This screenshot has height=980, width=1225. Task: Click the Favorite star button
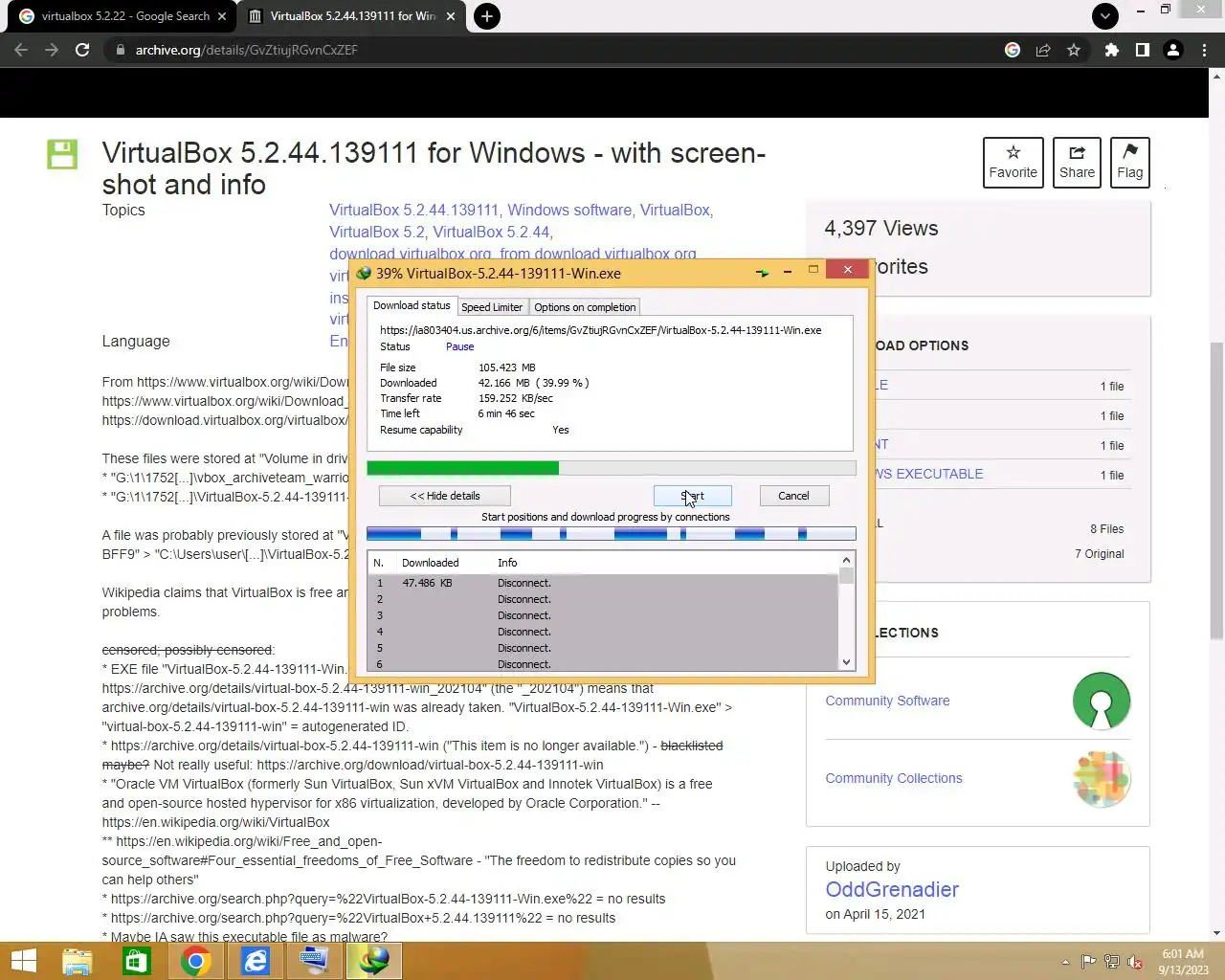(1013, 163)
